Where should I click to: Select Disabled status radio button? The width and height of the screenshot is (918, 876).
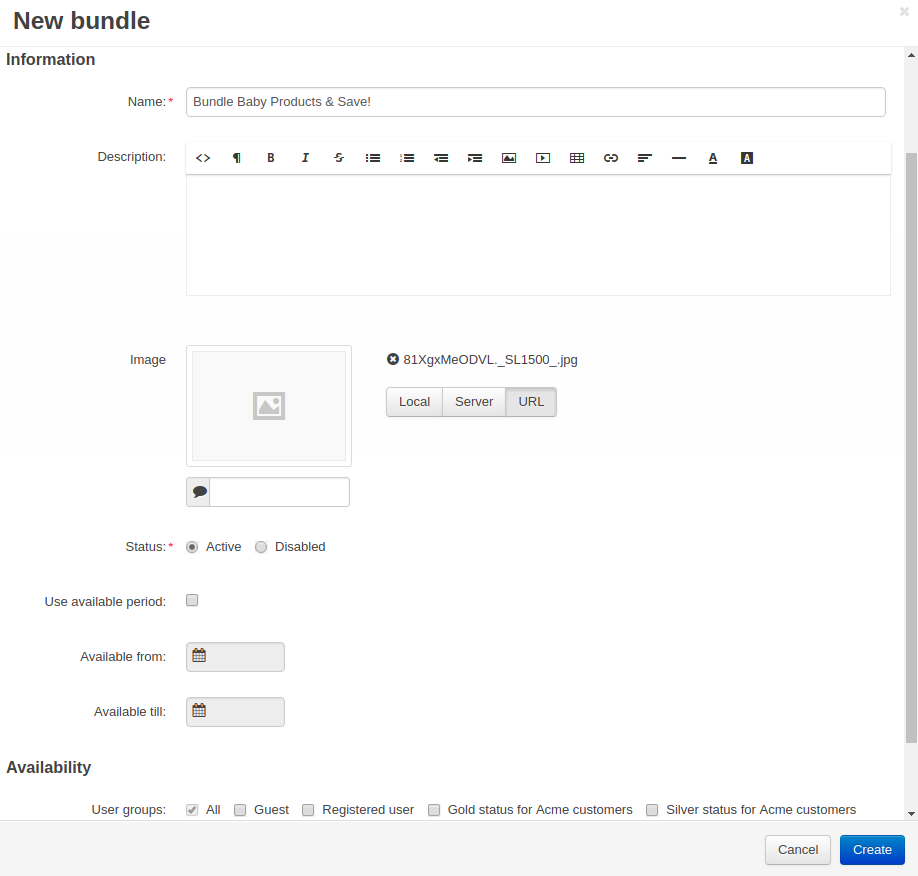pos(261,547)
